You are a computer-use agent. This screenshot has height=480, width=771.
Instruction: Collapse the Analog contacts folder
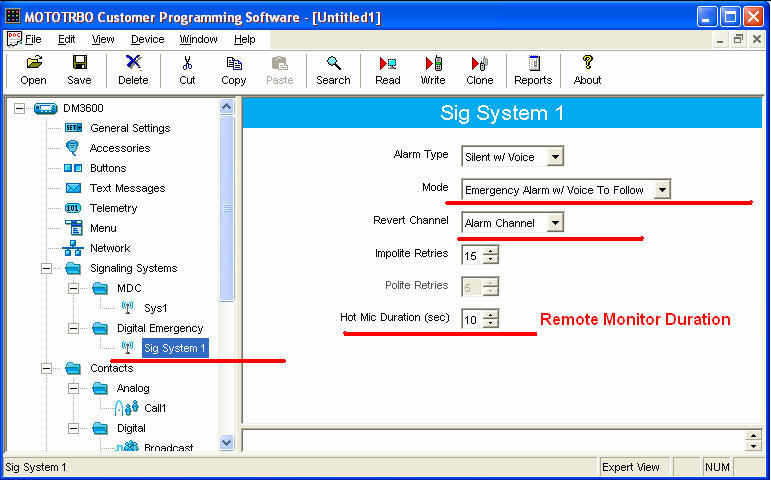(73, 388)
